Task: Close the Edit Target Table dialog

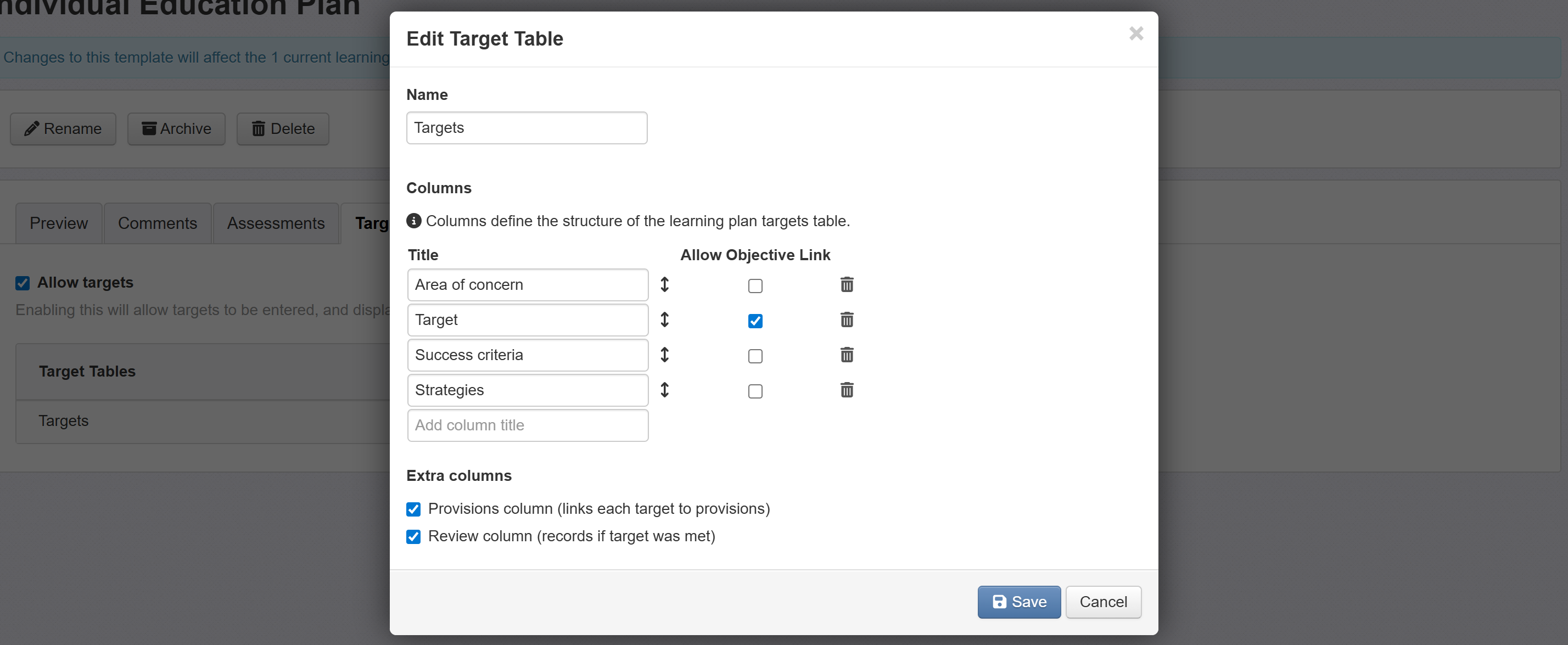Action: (1136, 33)
